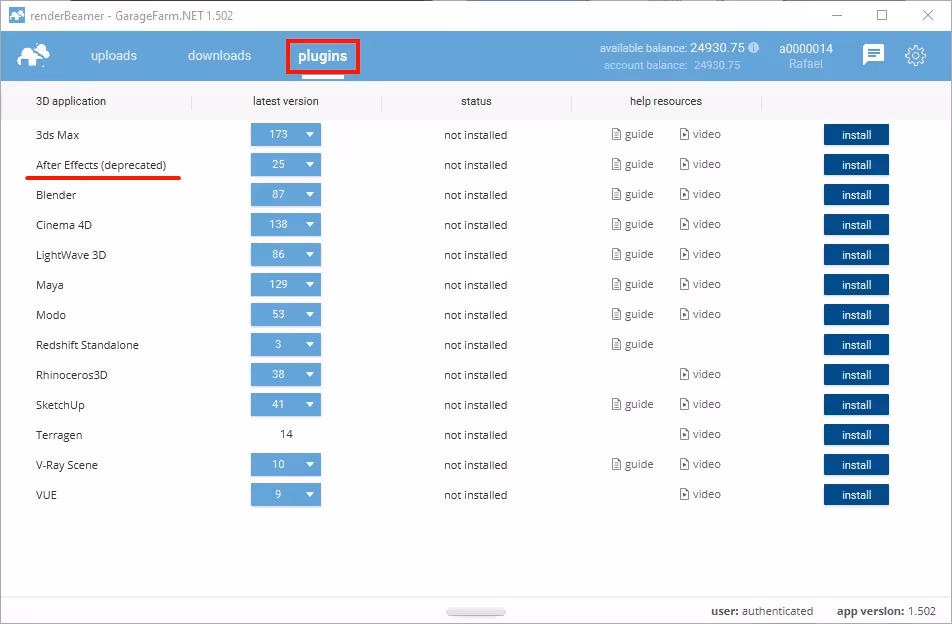The image size is (952, 624).
Task: Click the 'latest version' column header
Action: click(285, 101)
